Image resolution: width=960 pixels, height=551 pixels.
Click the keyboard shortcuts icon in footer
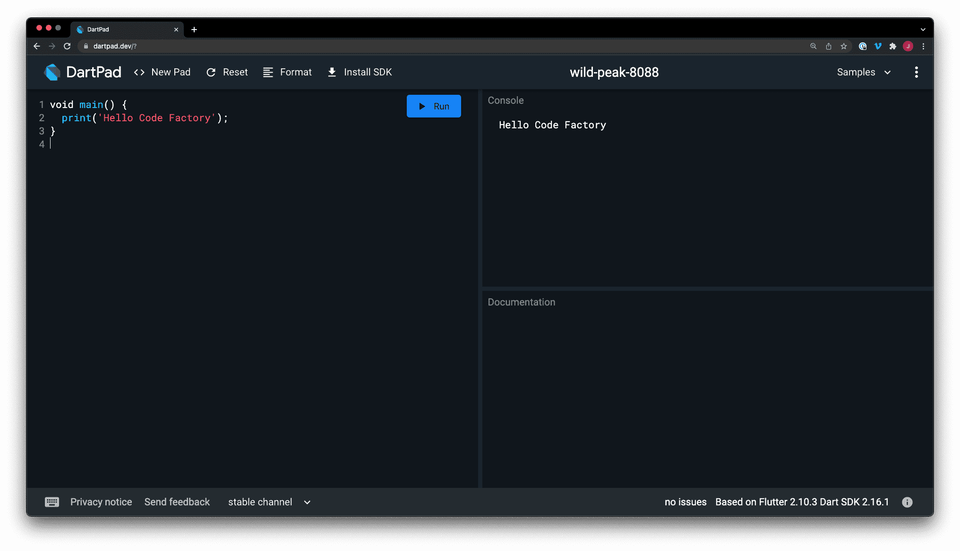pos(52,502)
